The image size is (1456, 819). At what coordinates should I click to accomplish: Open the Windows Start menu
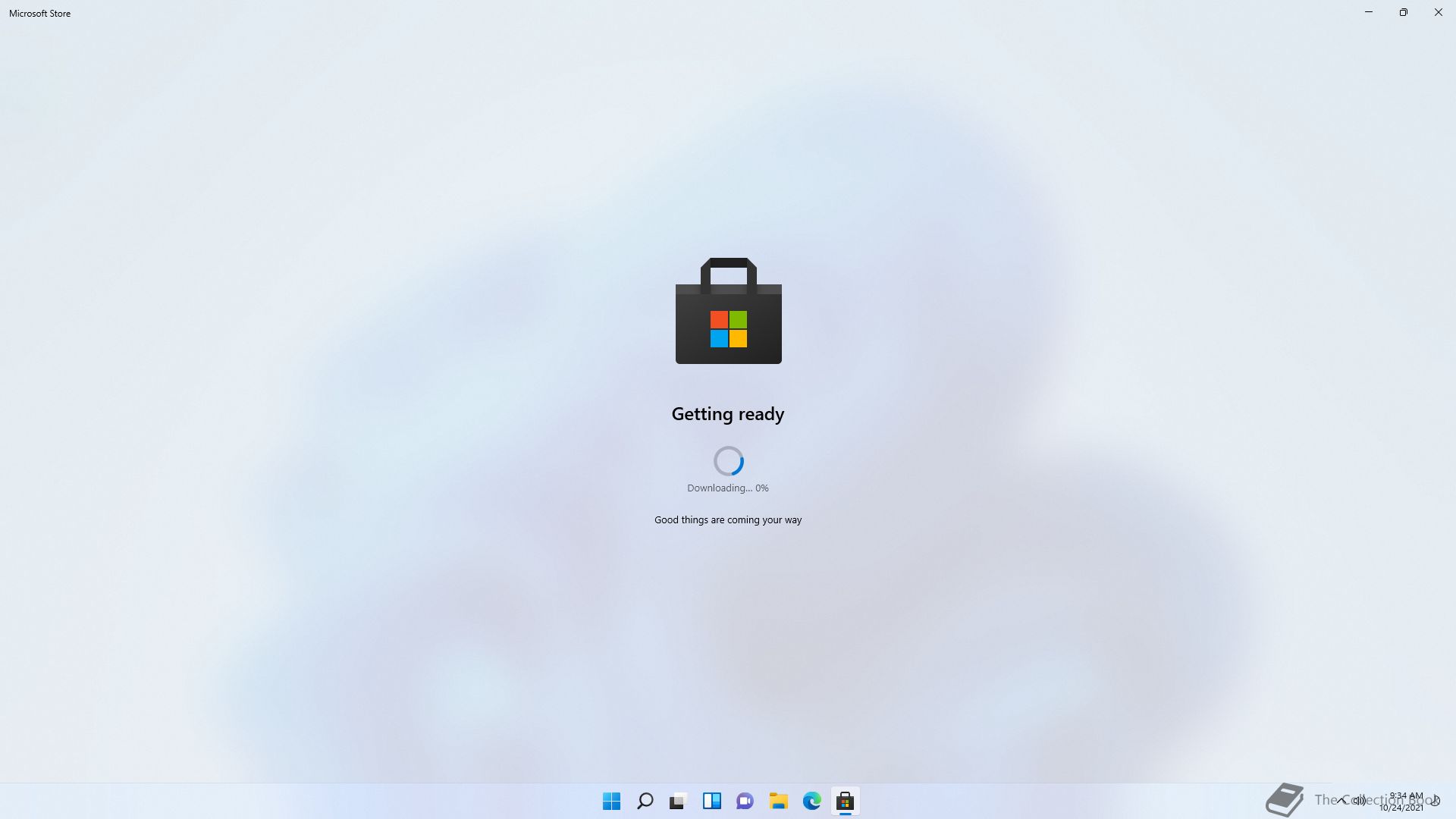click(611, 801)
